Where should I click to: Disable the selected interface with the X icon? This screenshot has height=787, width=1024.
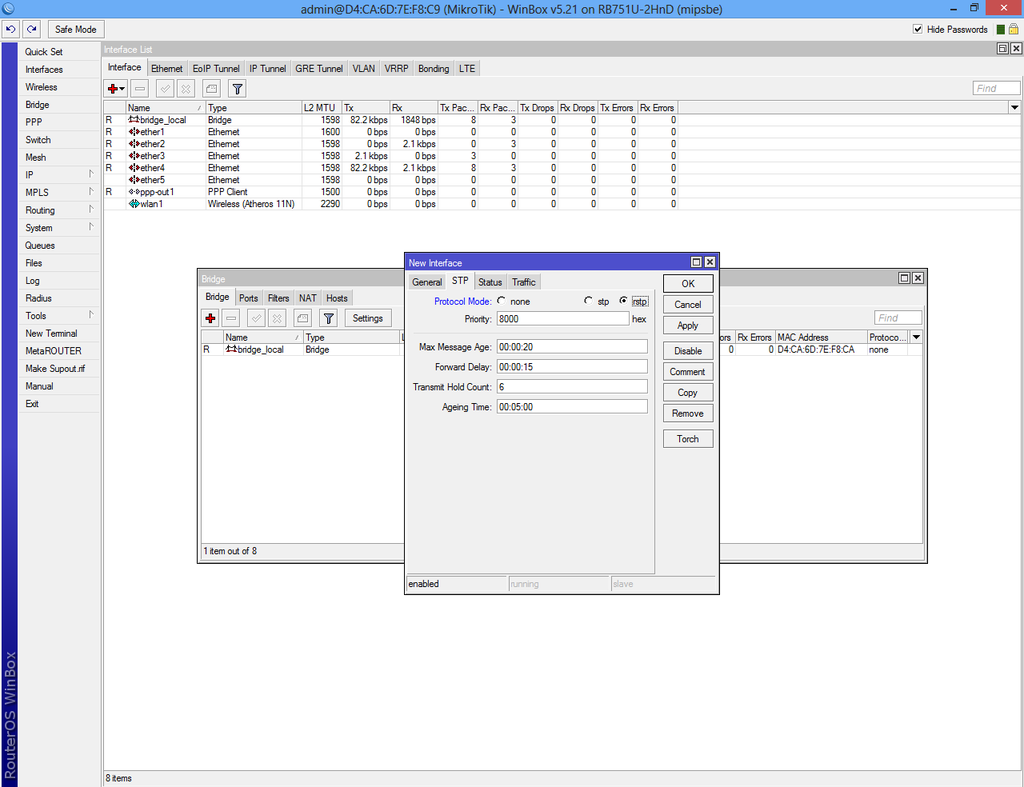click(x=184, y=88)
